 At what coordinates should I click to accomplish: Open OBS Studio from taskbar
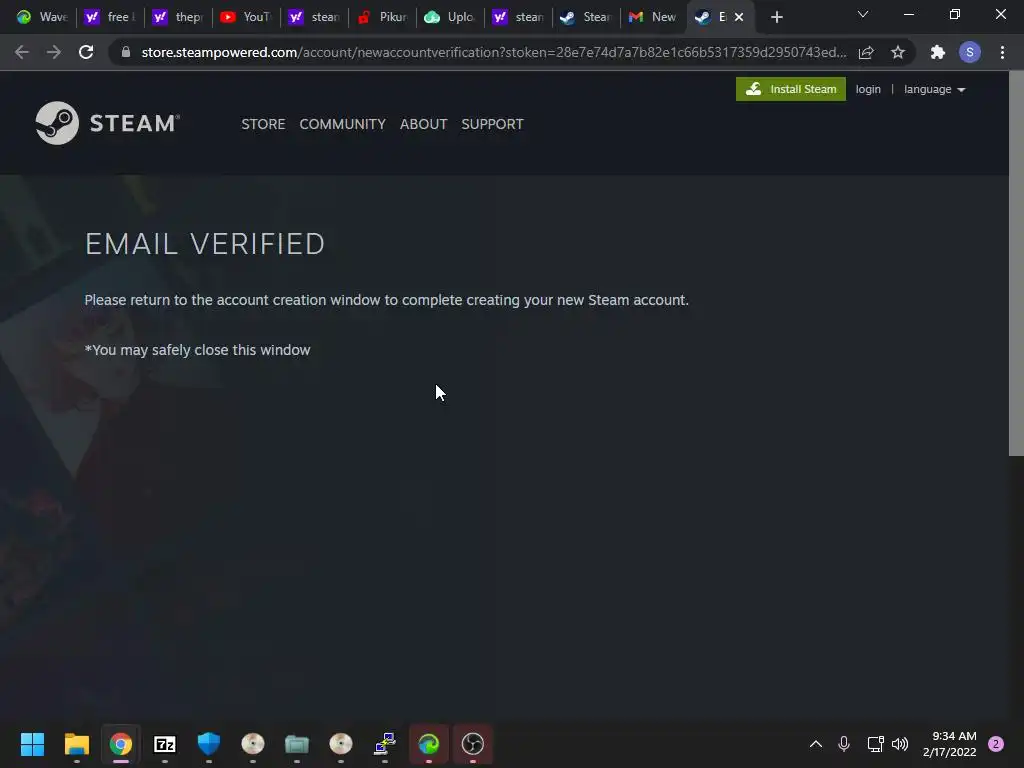(473, 744)
